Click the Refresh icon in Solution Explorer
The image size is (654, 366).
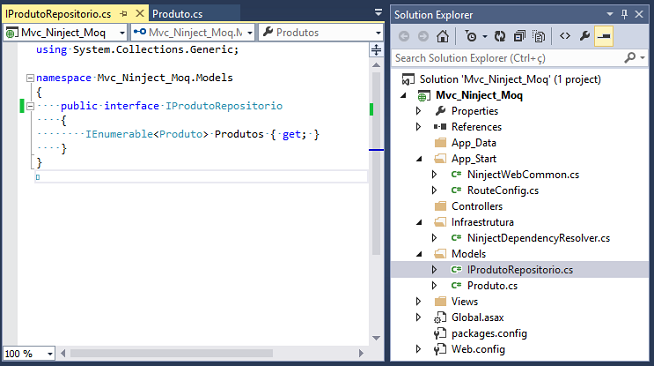point(500,37)
